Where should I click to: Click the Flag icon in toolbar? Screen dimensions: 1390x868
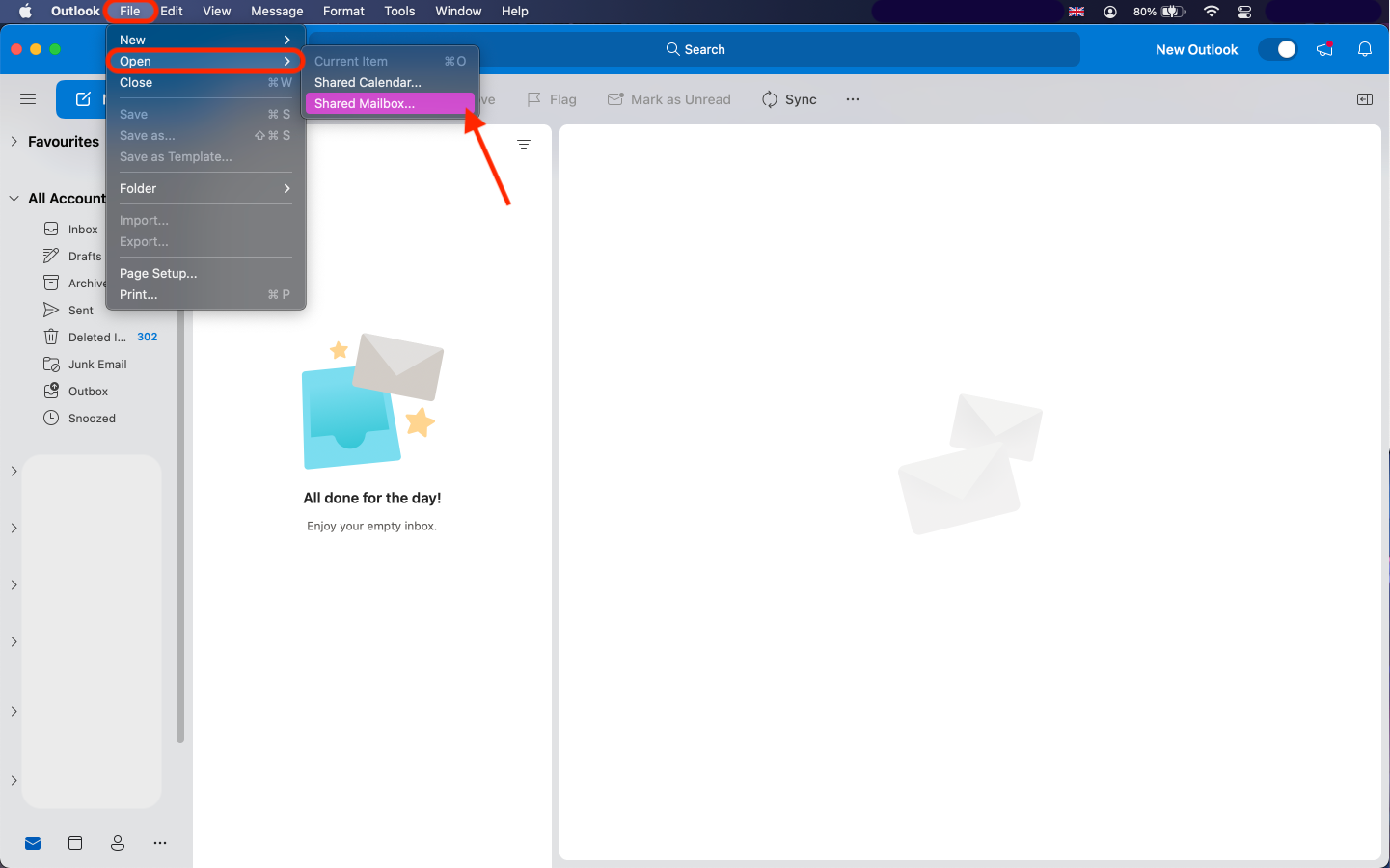click(534, 99)
